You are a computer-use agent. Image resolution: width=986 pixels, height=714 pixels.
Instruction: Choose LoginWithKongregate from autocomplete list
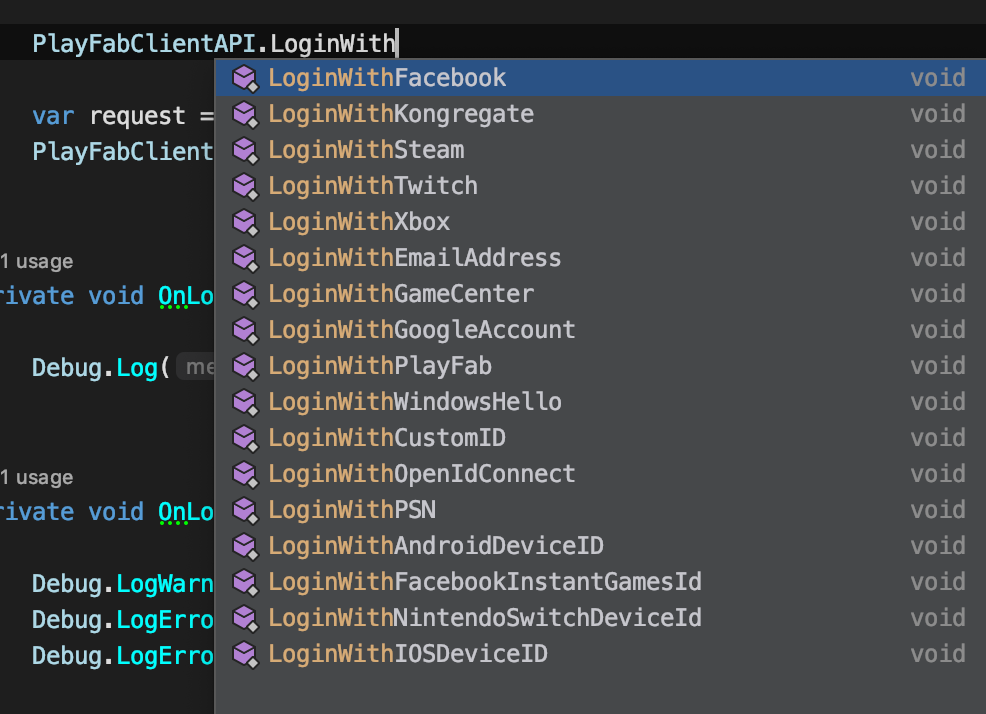tap(601, 114)
